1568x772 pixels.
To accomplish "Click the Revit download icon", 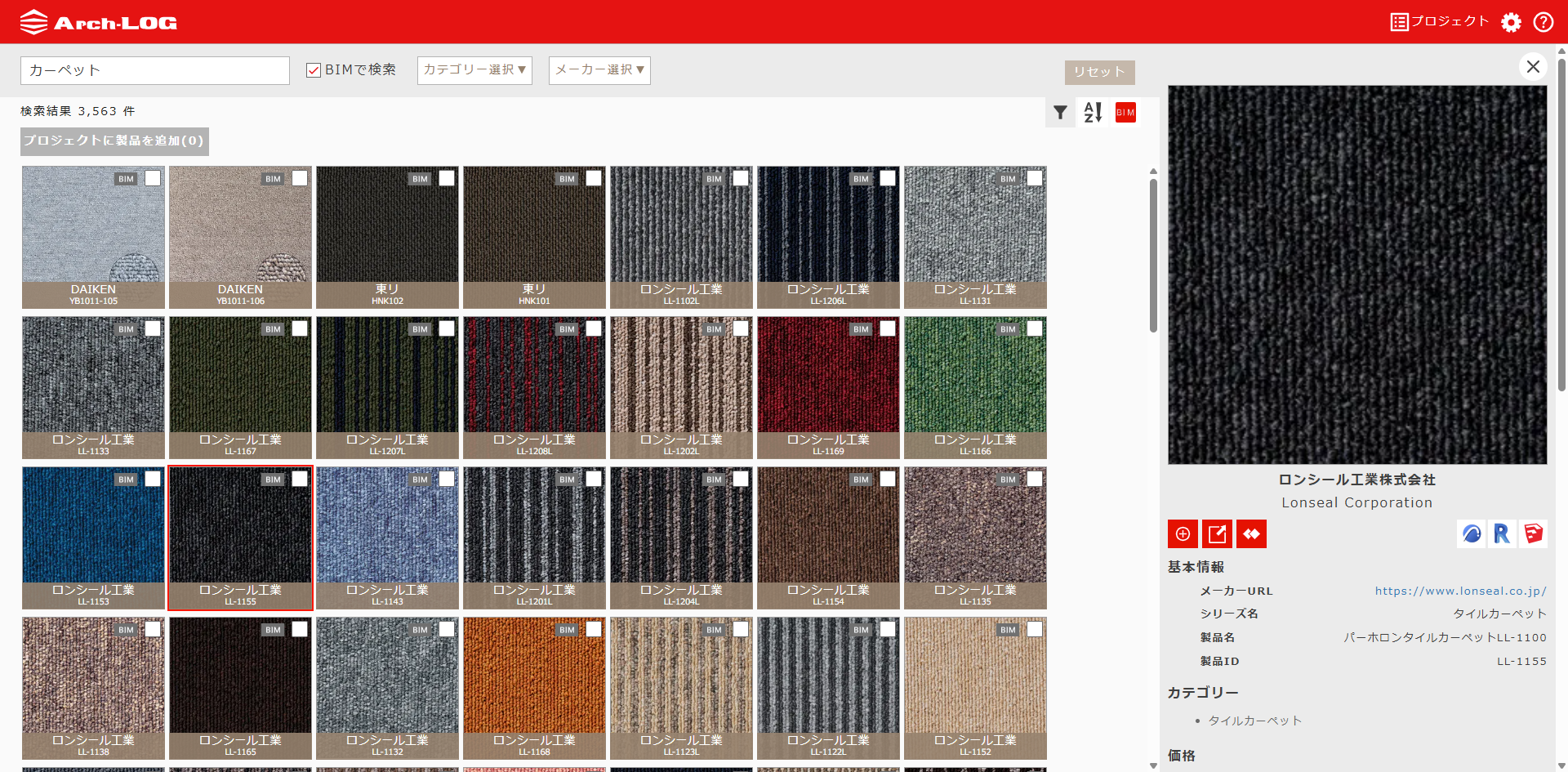I will pyautogui.click(x=1502, y=534).
